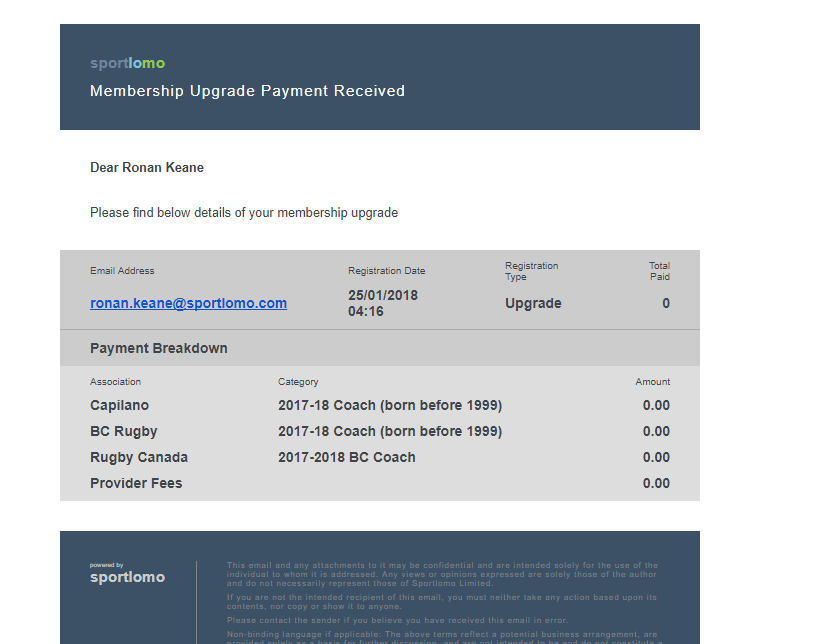Open the ronan.keane@sportlomo.com email link

click(188, 303)
